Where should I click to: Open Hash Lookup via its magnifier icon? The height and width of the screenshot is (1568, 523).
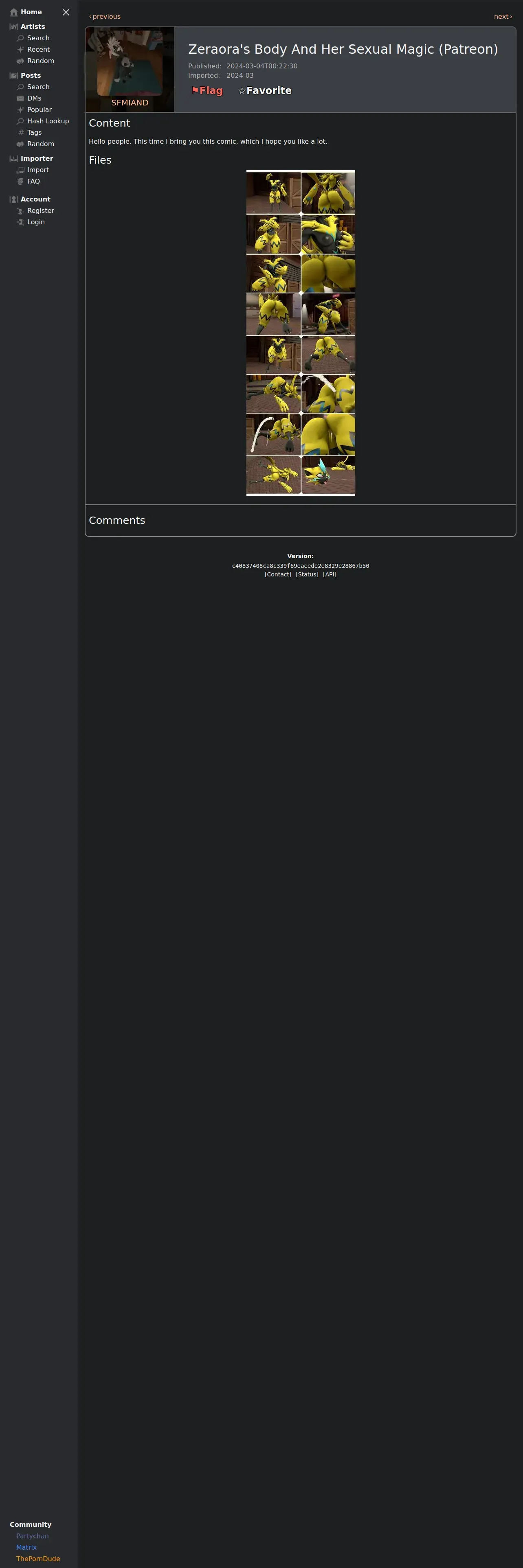[20, 121]
